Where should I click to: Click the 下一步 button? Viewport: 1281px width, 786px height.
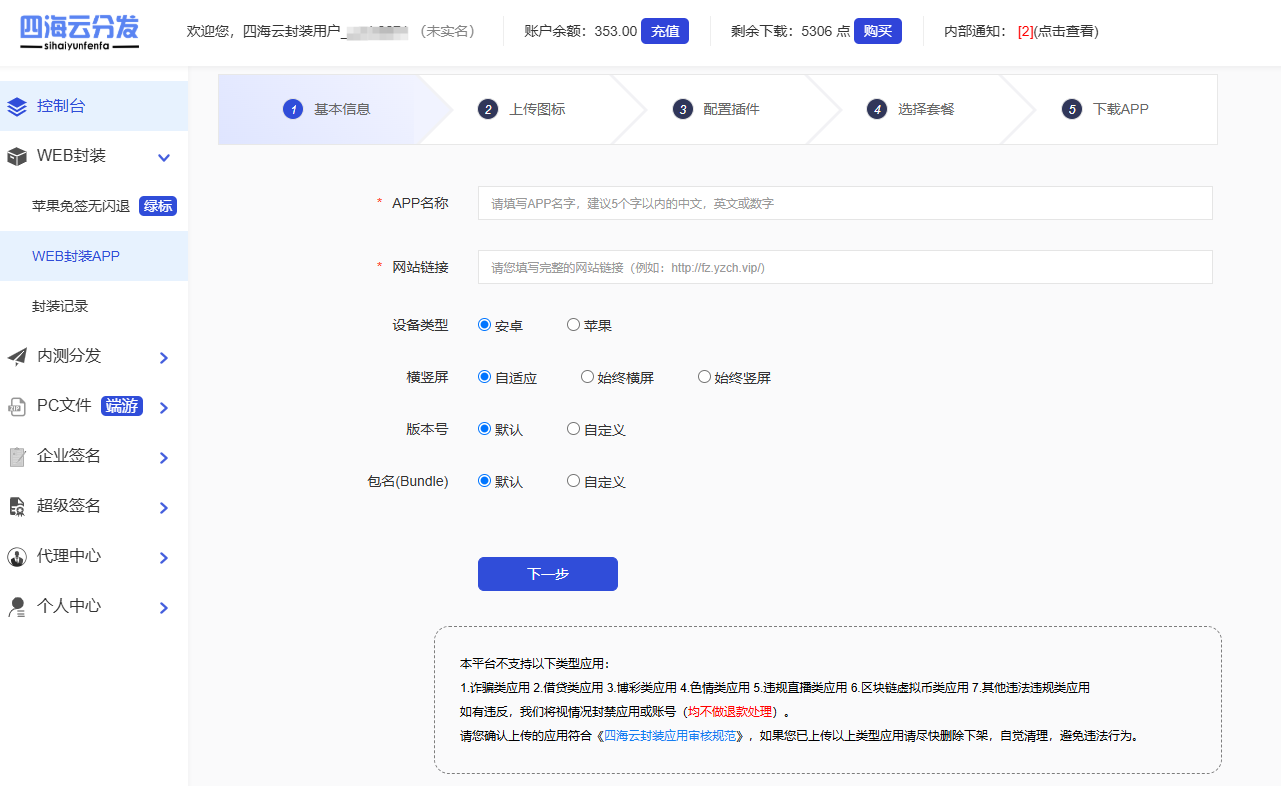[x=548, y=574]
